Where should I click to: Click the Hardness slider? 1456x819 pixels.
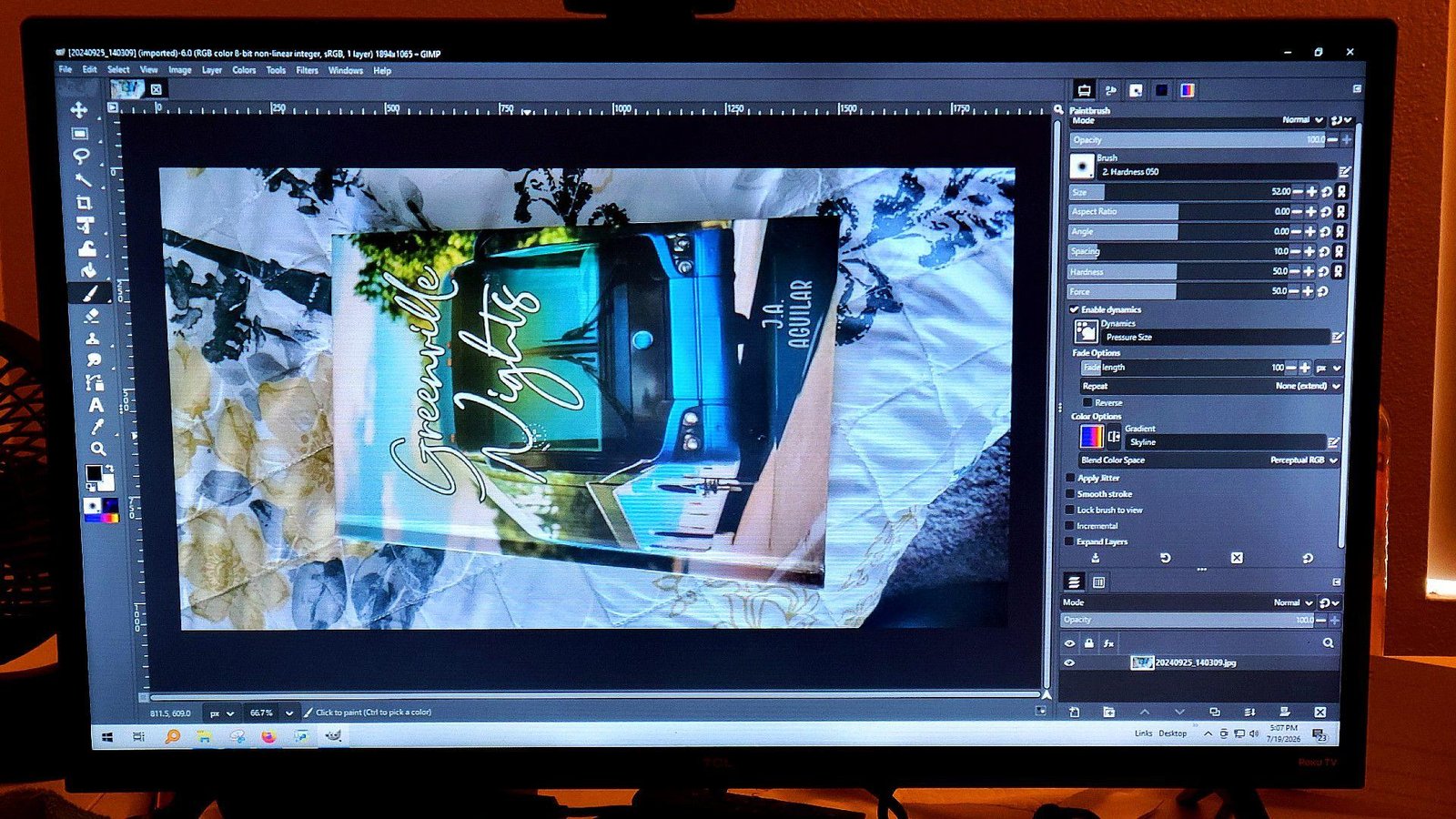pyautogui.click(x=1179, y=271)
